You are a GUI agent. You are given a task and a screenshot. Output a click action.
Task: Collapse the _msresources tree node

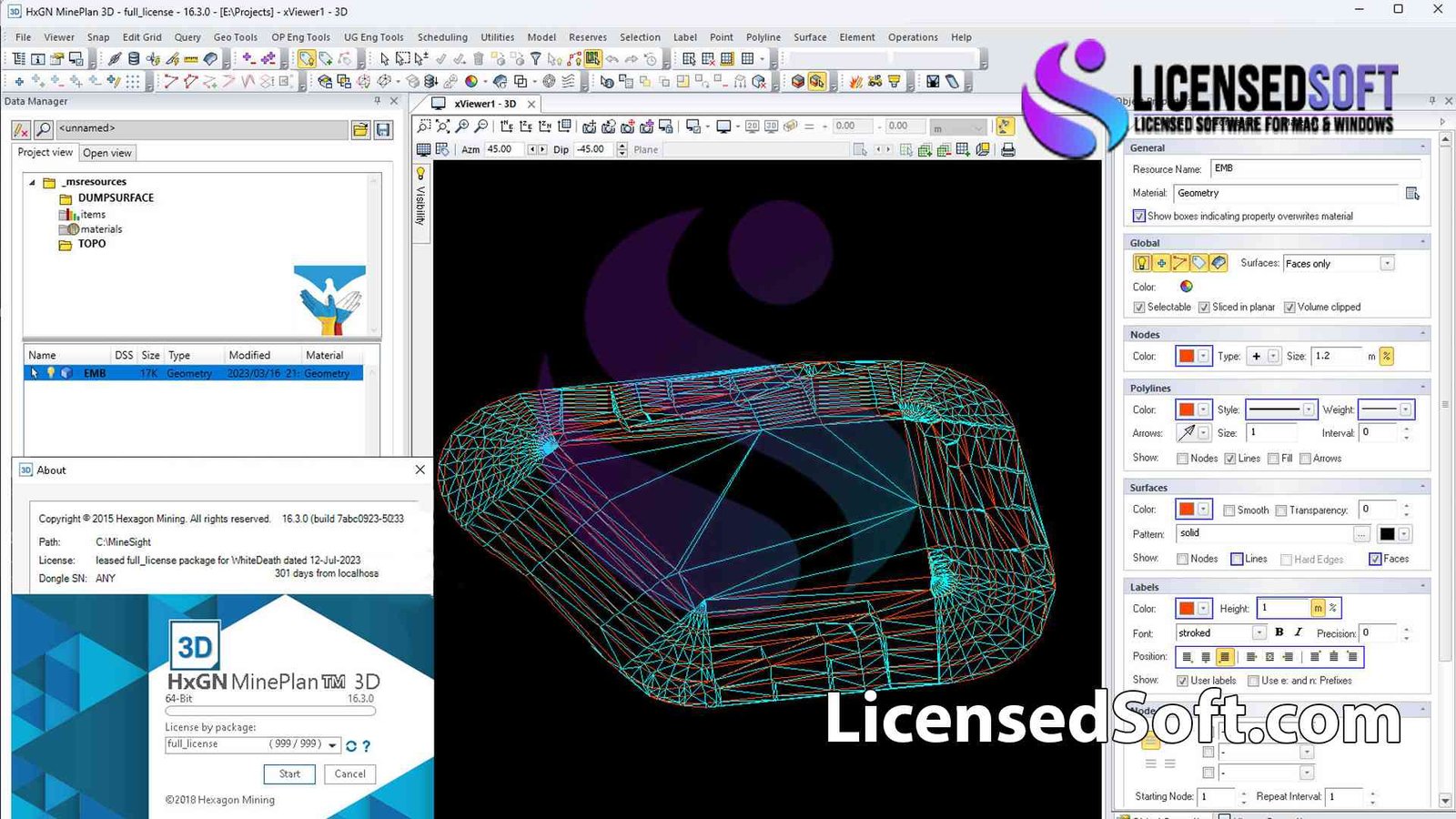33,183
